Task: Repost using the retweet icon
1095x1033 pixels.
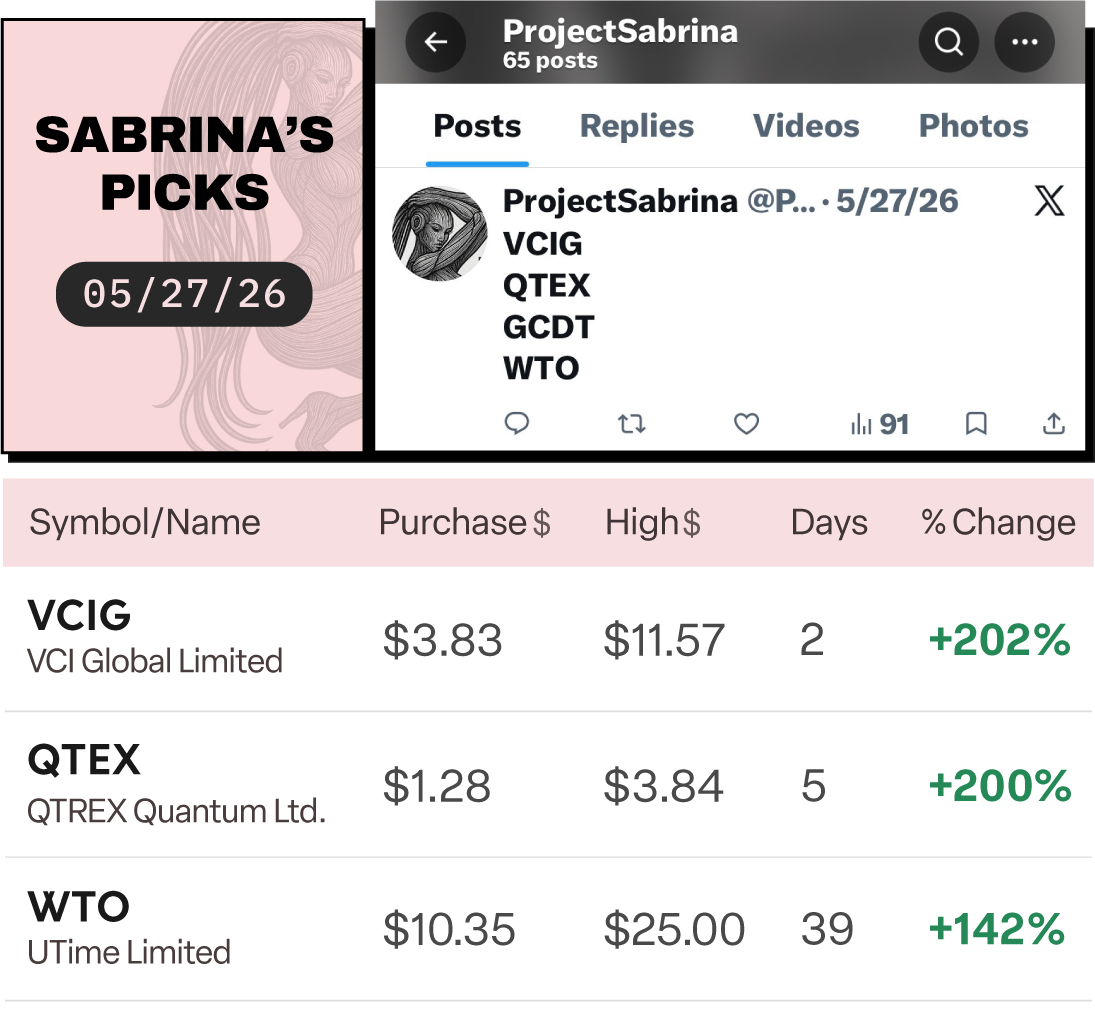Action: 631,423
